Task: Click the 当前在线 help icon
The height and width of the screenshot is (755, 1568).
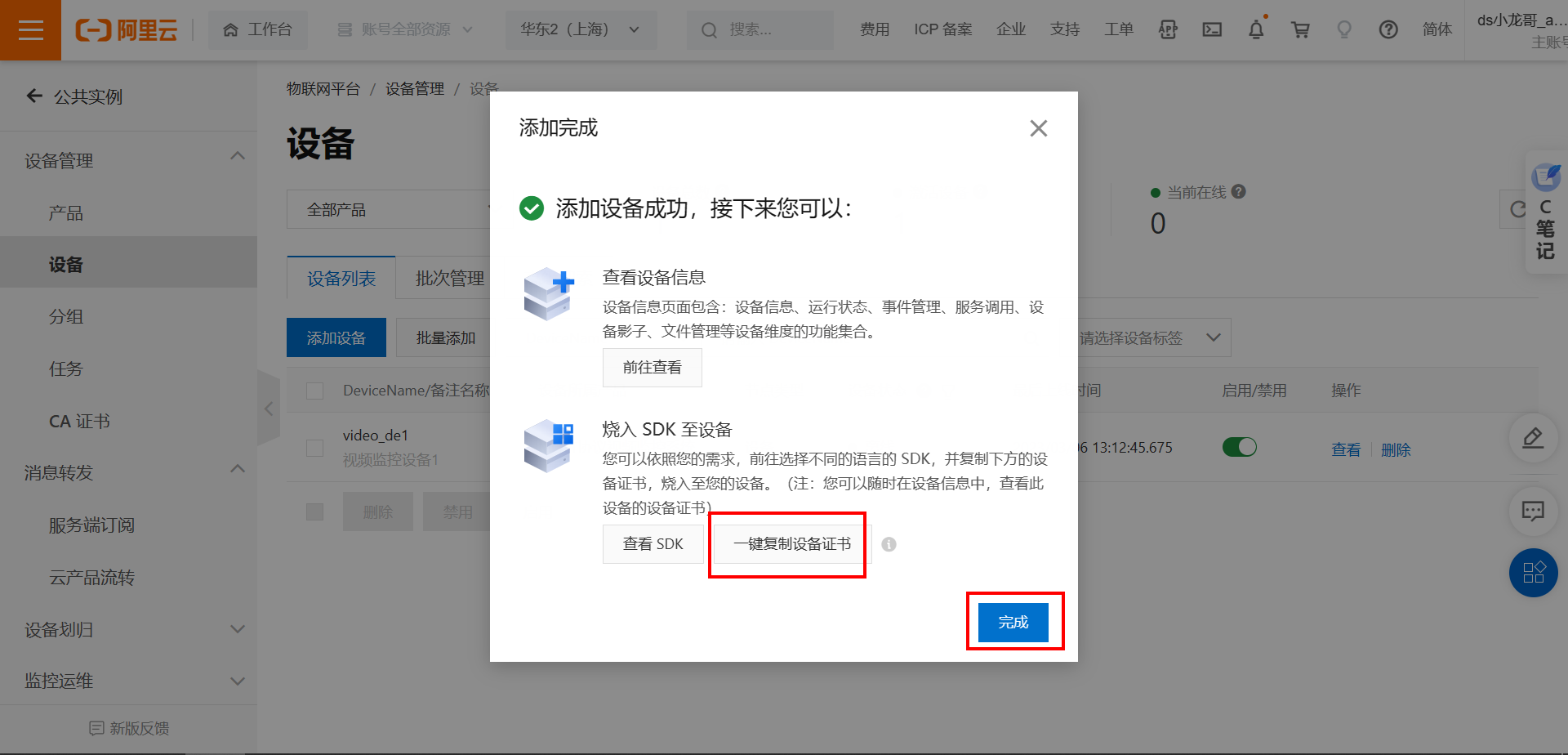Action: coord(1238,191)
